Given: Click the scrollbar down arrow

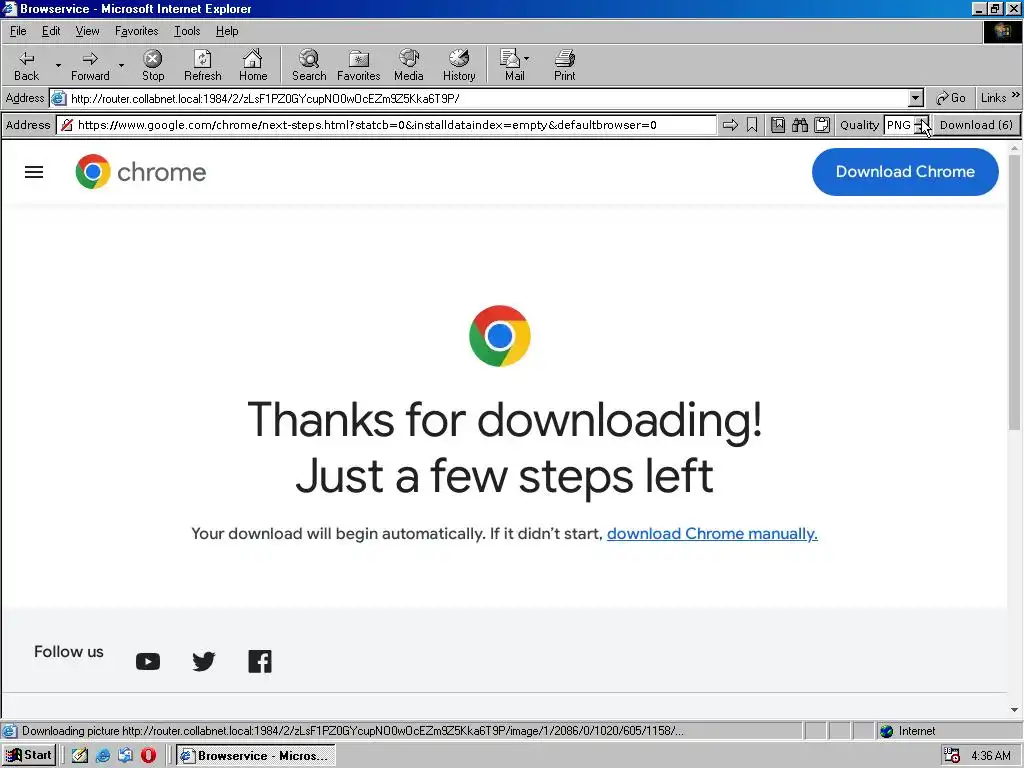Looking at the screenshot, I should (1014, 710).
